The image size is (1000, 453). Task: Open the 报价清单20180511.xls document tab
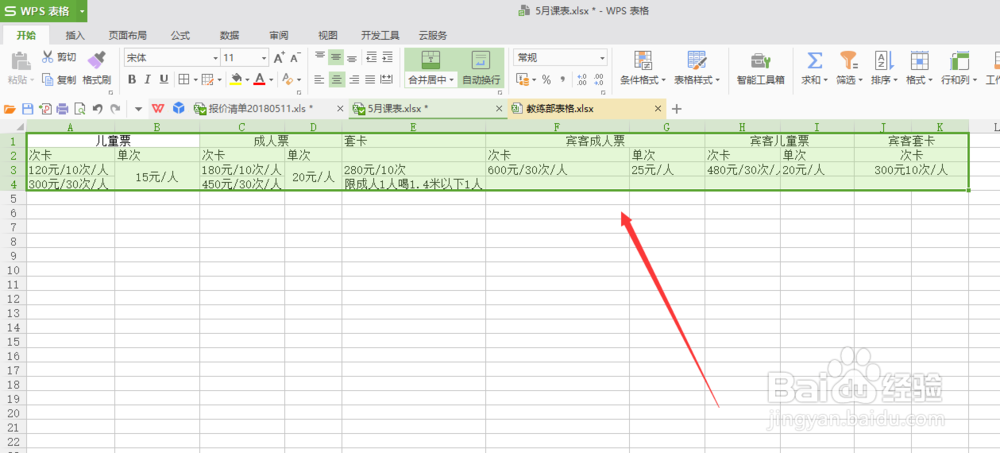pyautogui.click(x=268, y=109)
